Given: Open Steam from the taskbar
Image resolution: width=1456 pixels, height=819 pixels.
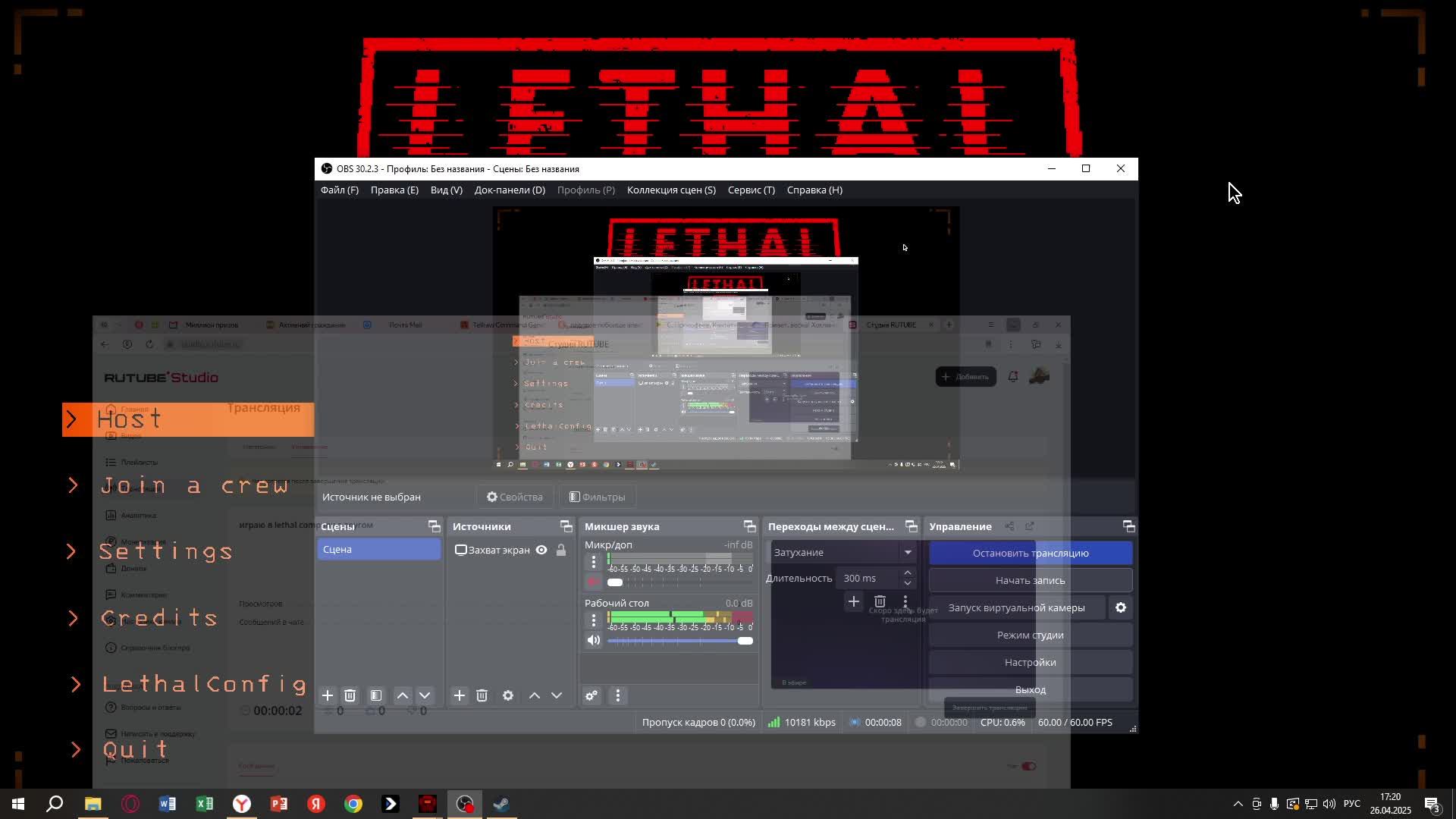Looking at the screenshot, I should click(501, 804).
